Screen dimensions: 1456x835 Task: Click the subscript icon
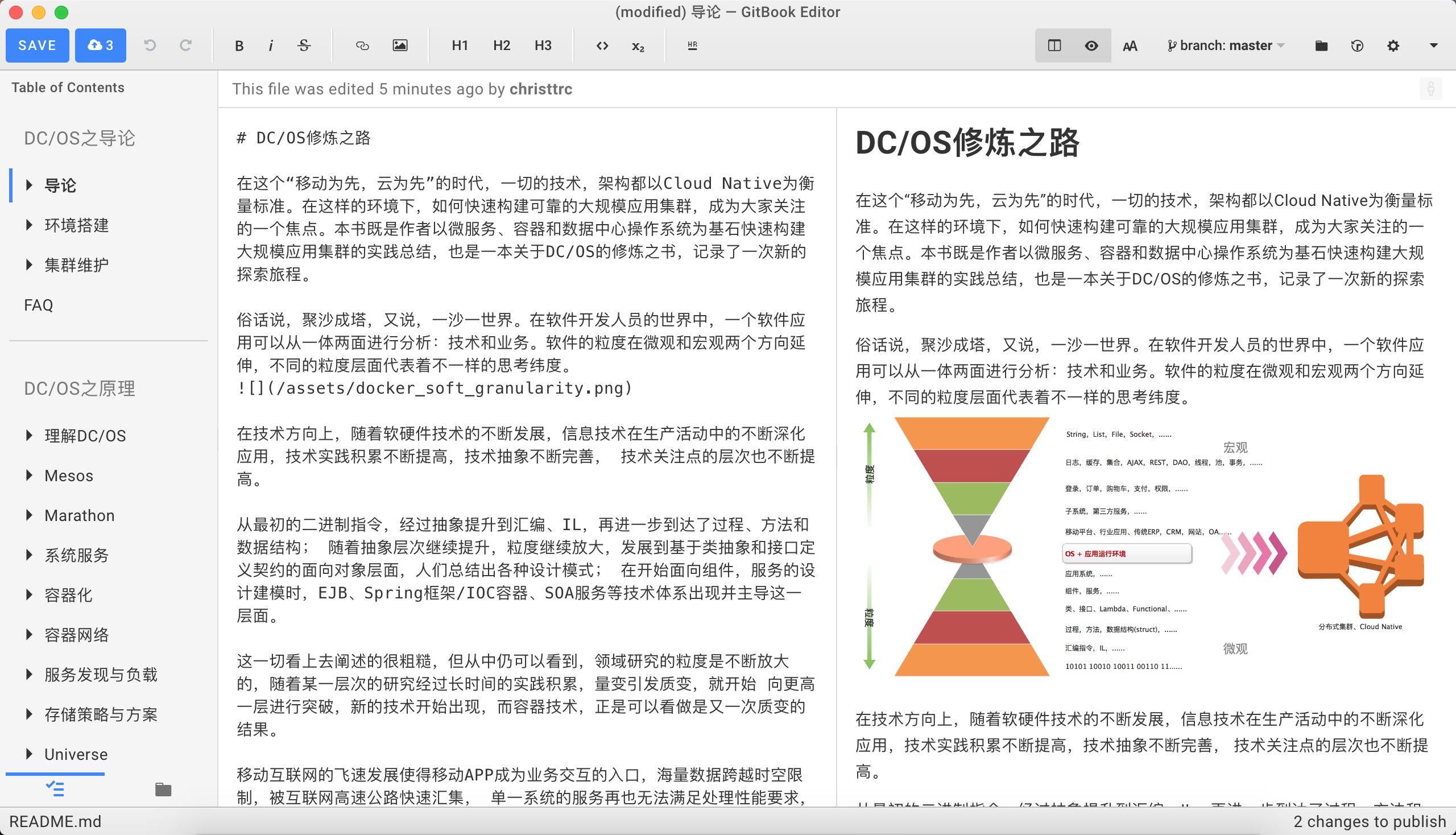point(638,46)
